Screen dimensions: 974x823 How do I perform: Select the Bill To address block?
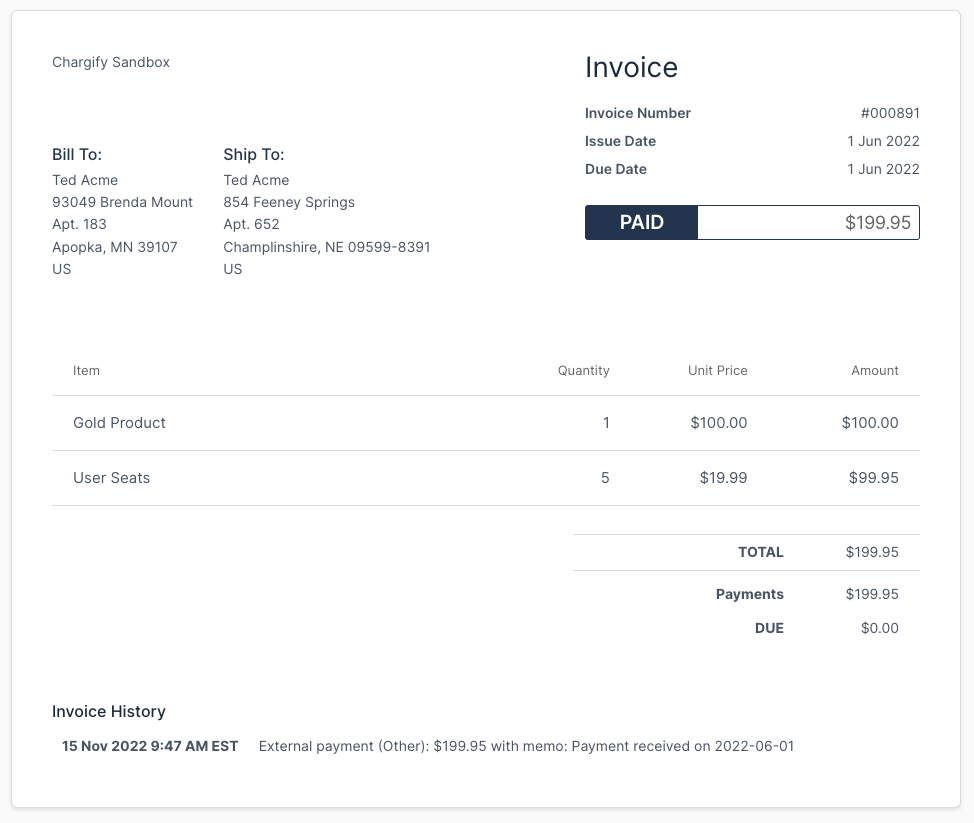point(122,212)
